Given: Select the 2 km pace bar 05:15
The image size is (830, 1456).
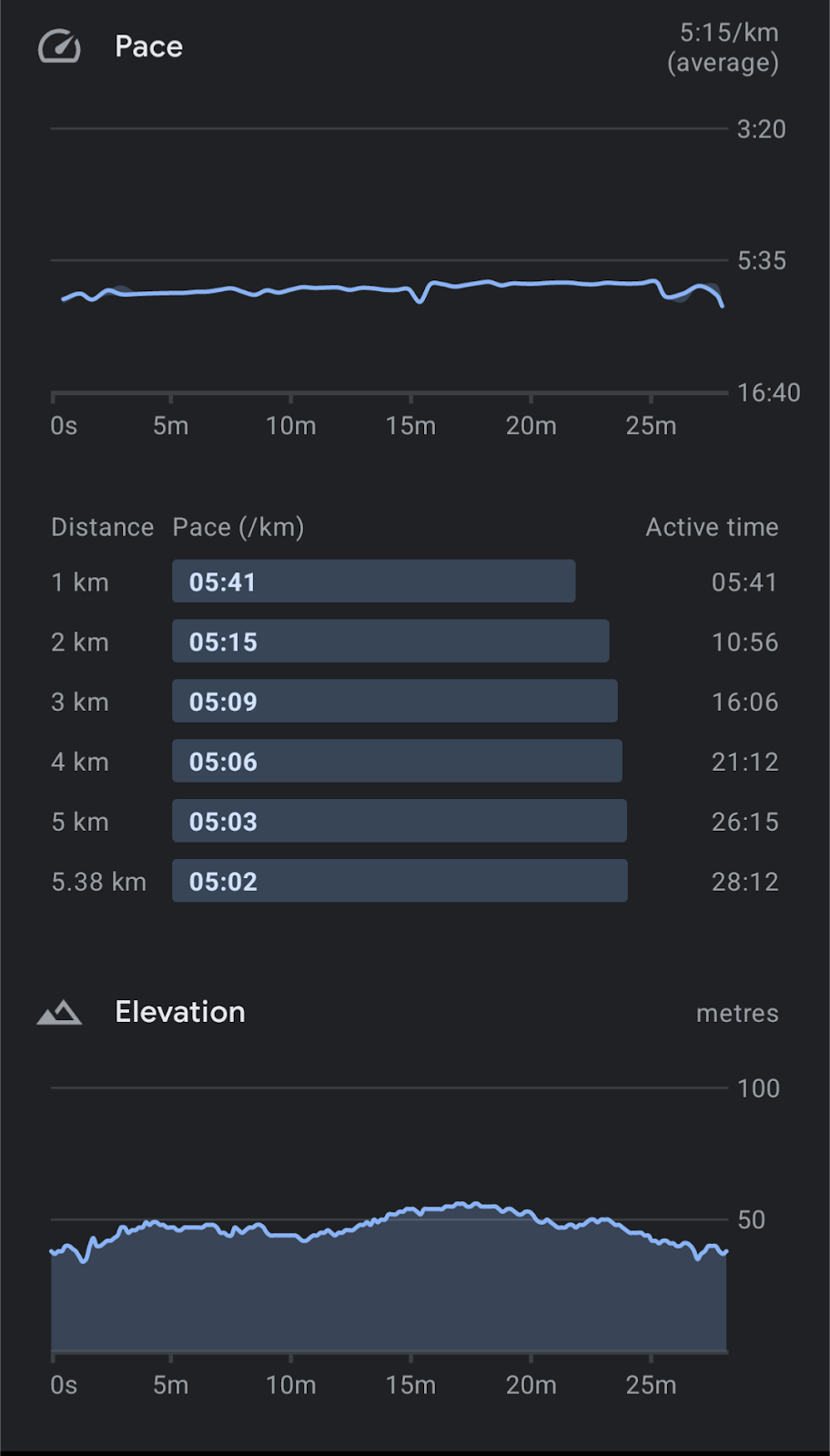Looking at the screenshot, I should [x=390, y=642].
